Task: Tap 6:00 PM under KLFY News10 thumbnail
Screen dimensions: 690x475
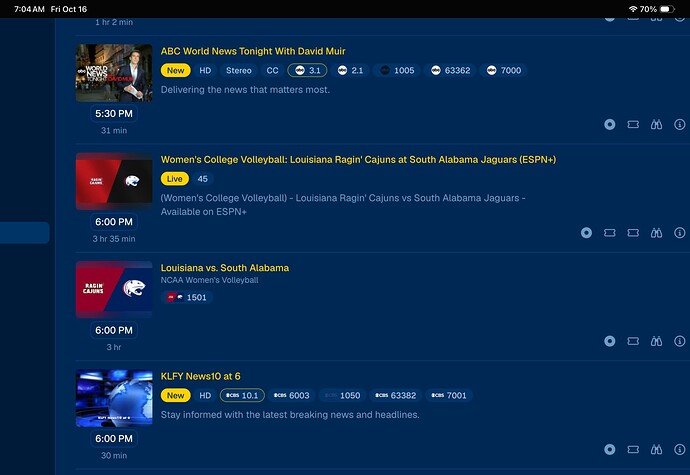Action: click(114, 438)
